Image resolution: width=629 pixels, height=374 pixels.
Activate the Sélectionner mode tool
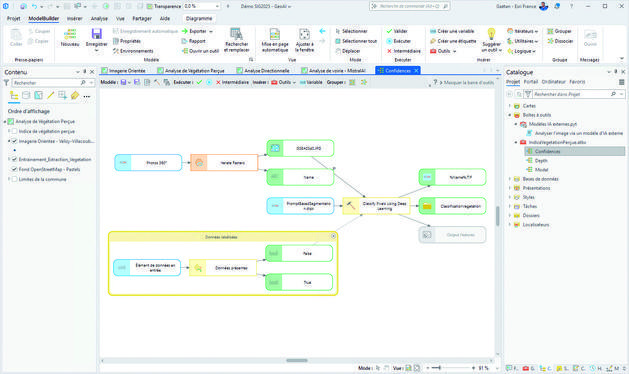click(x=351, y=31)
